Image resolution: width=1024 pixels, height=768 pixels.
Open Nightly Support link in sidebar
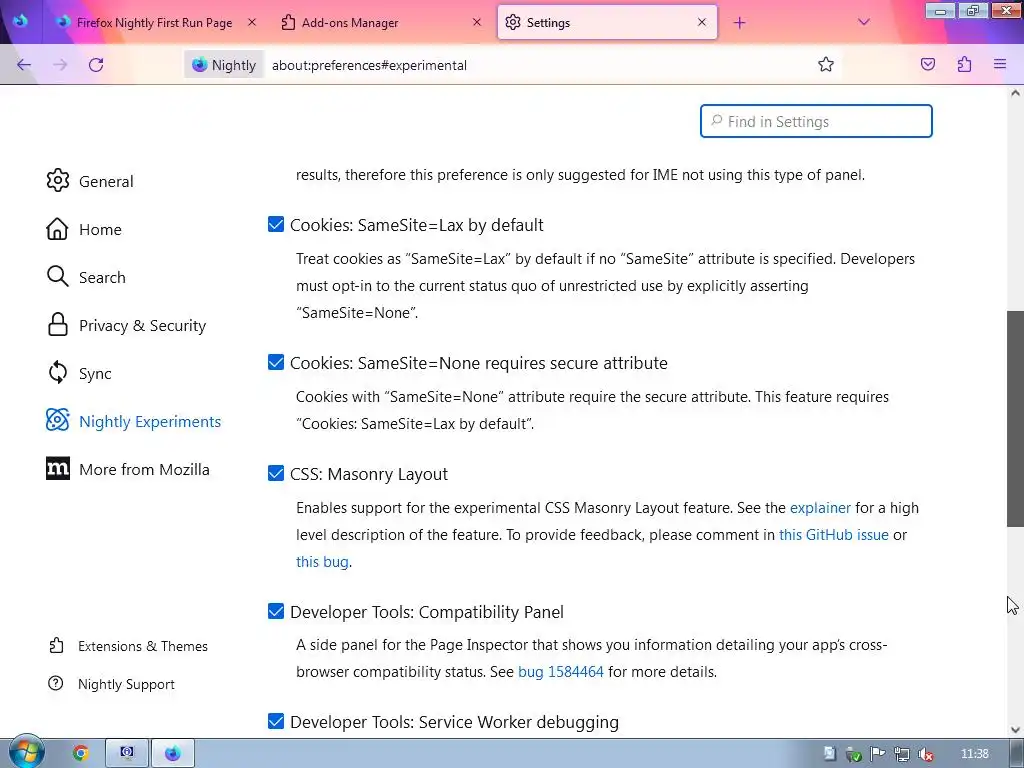coord(126,684)
